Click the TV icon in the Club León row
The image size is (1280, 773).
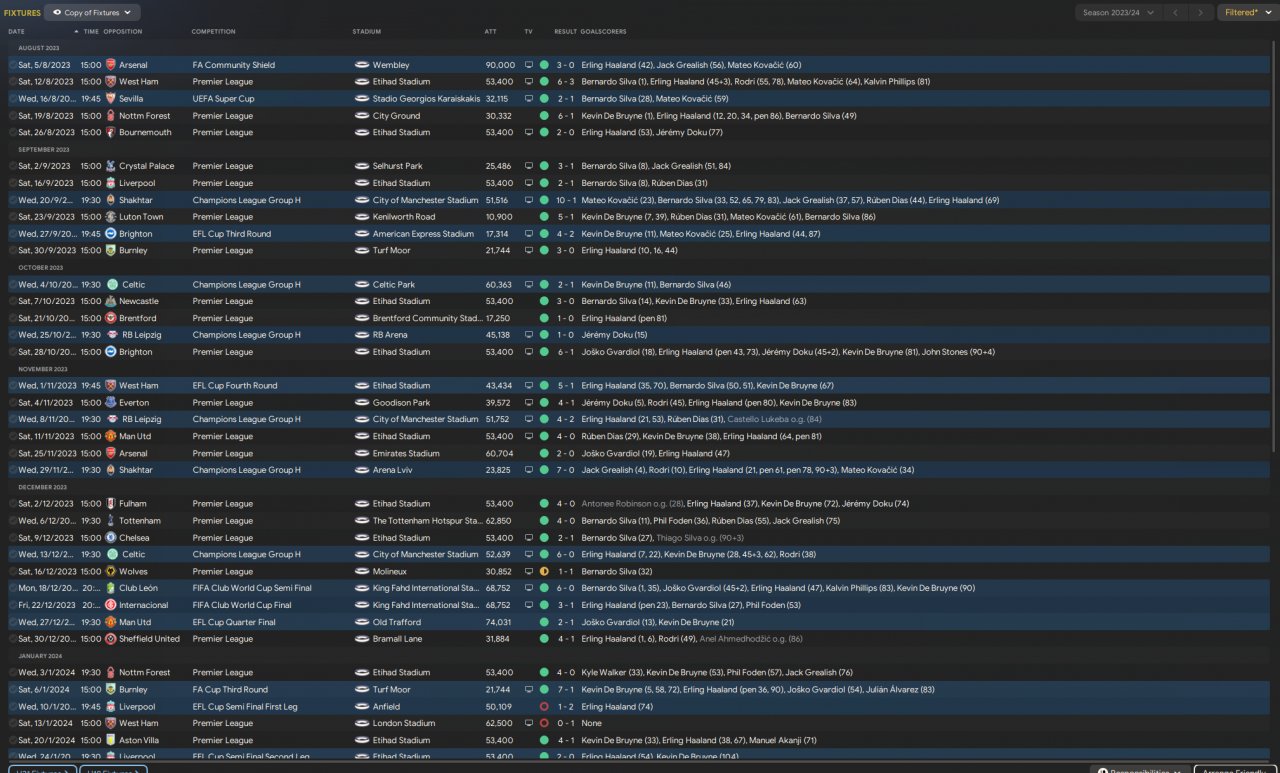coord(529,588)
